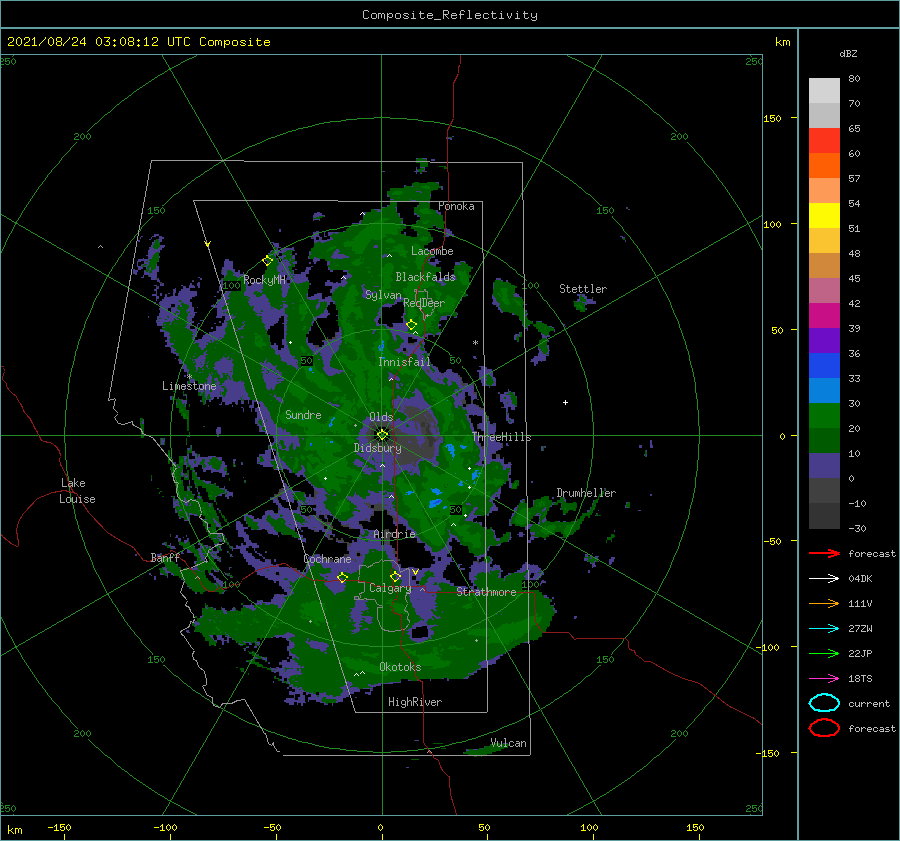
Task: Select the yellow diamond marker below RedDeer
Action: pos(412,325)
